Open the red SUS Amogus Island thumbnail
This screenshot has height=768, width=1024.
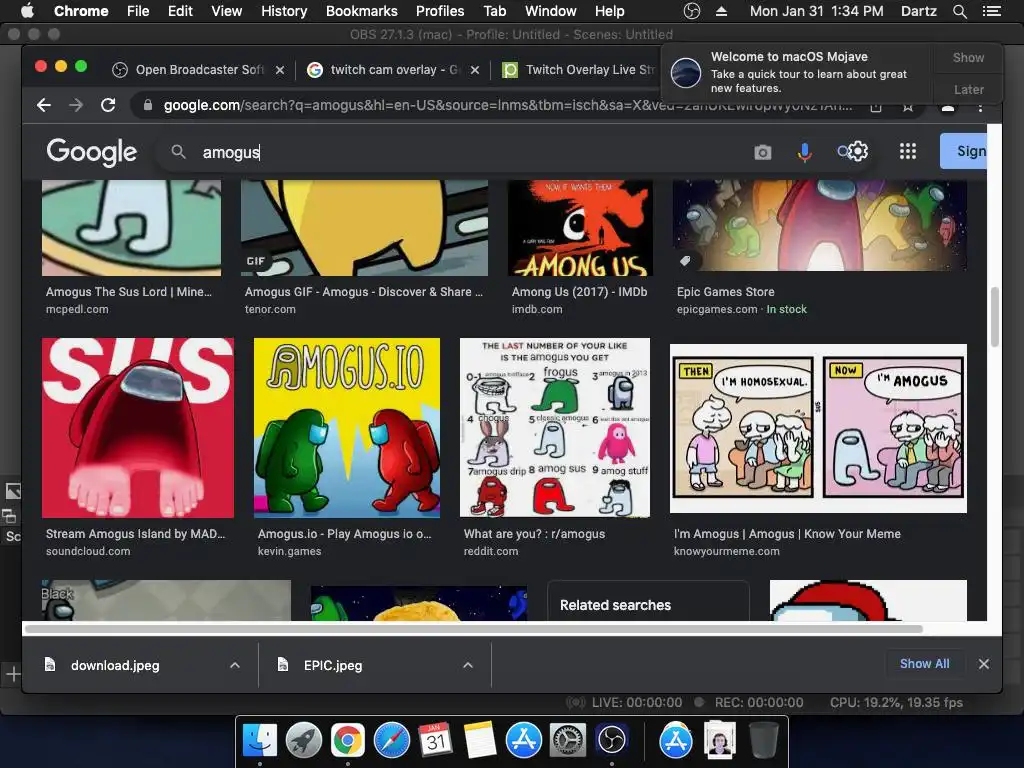click(138, 428)
